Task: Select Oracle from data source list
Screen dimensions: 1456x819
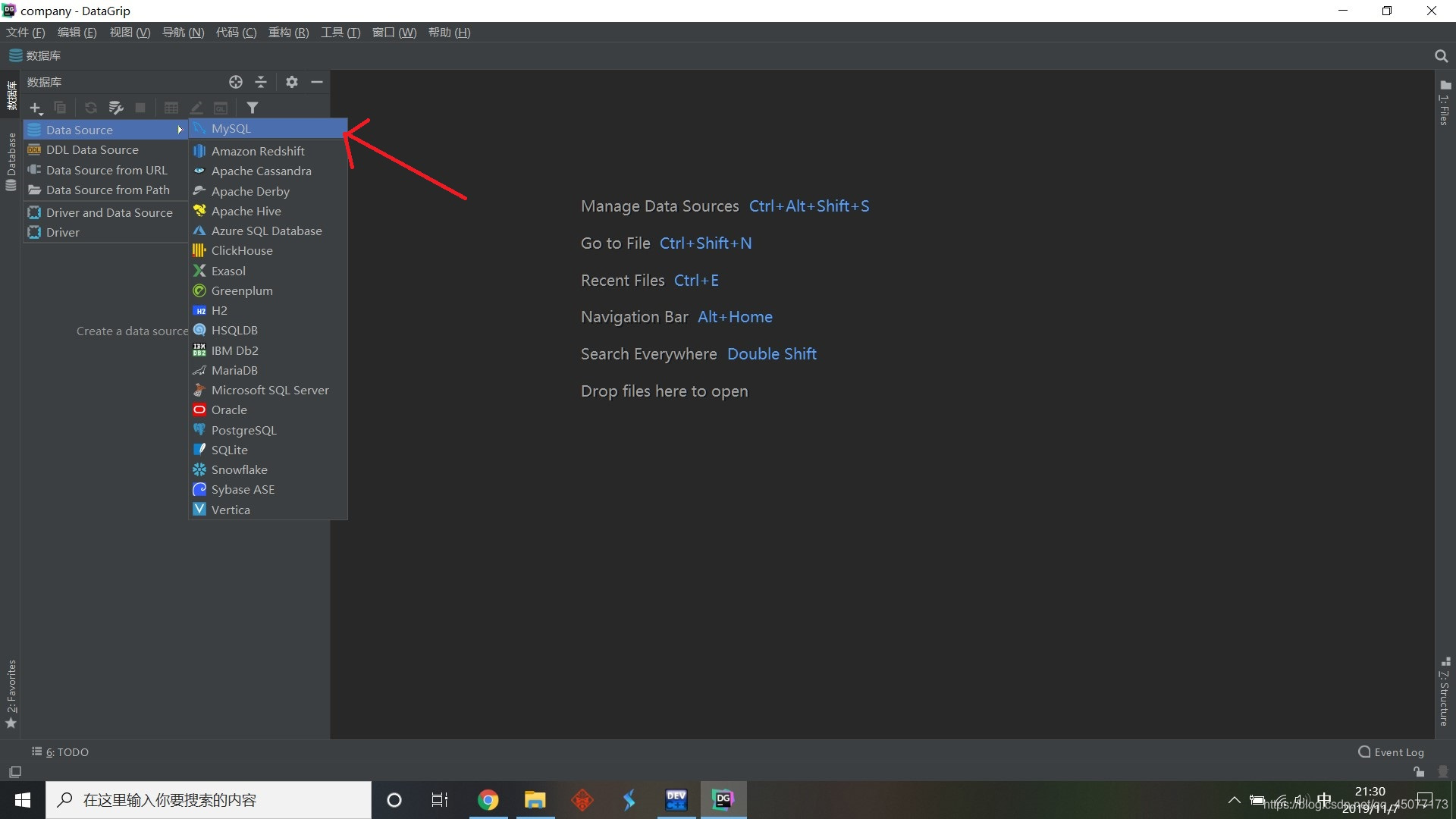Action: [x=228, y=410]
